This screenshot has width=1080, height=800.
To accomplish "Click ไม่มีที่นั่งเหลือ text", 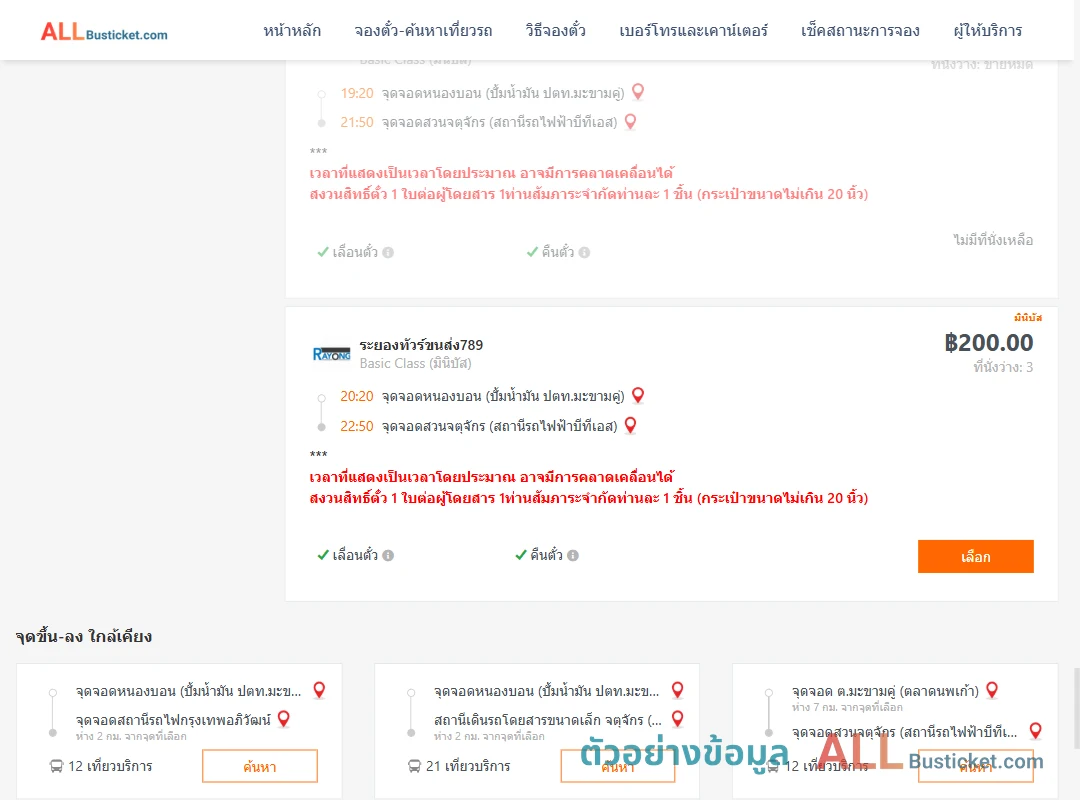I will 993,240.
